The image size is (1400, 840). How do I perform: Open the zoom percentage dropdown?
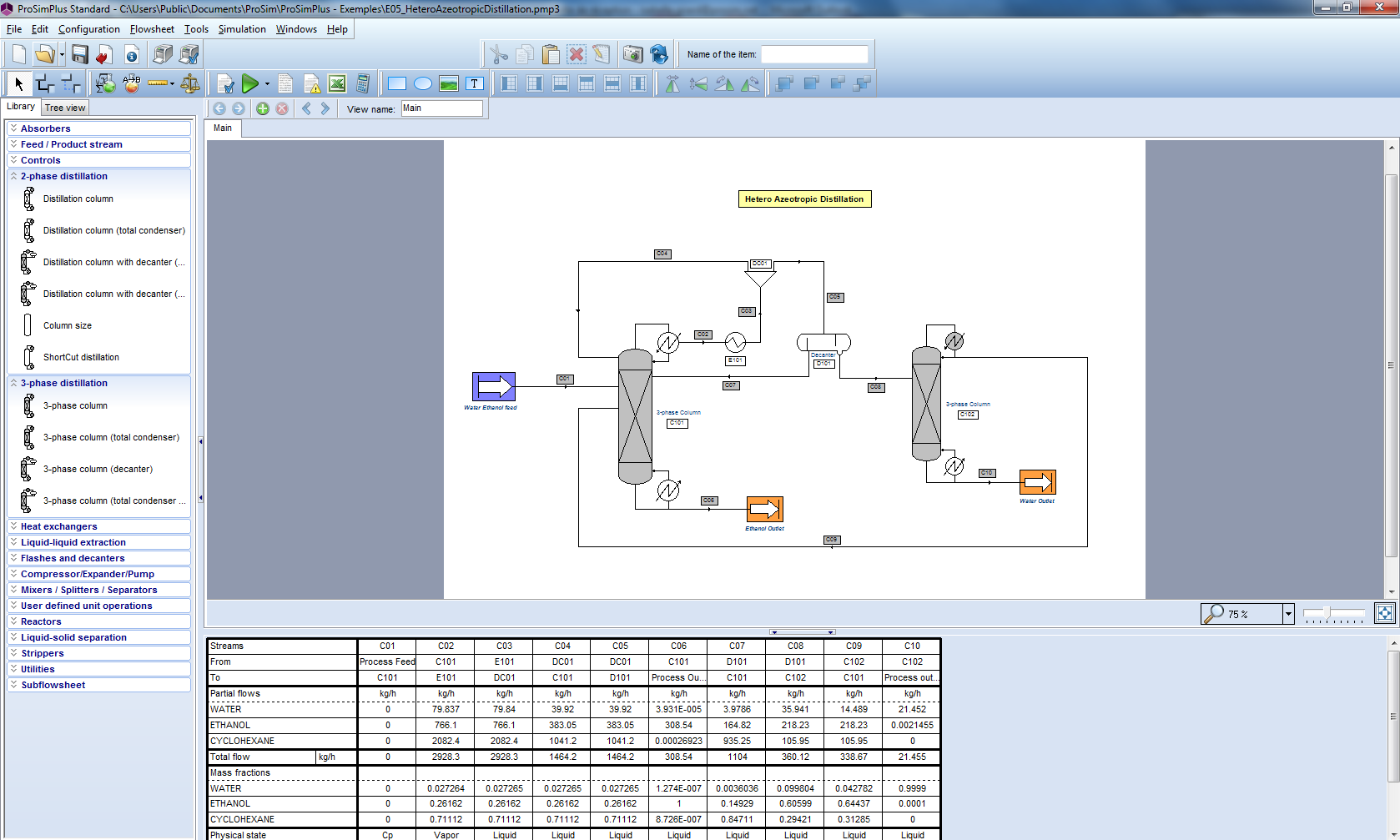pyautogui.click(x=1287, y=614)
